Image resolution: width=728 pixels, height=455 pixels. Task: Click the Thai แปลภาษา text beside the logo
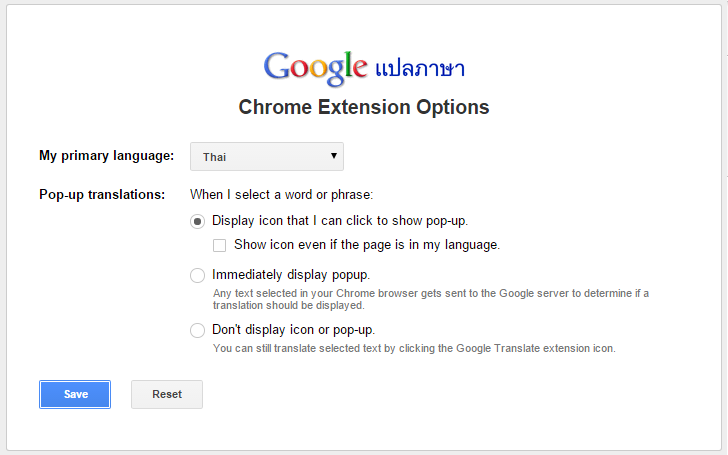(420, 69)
